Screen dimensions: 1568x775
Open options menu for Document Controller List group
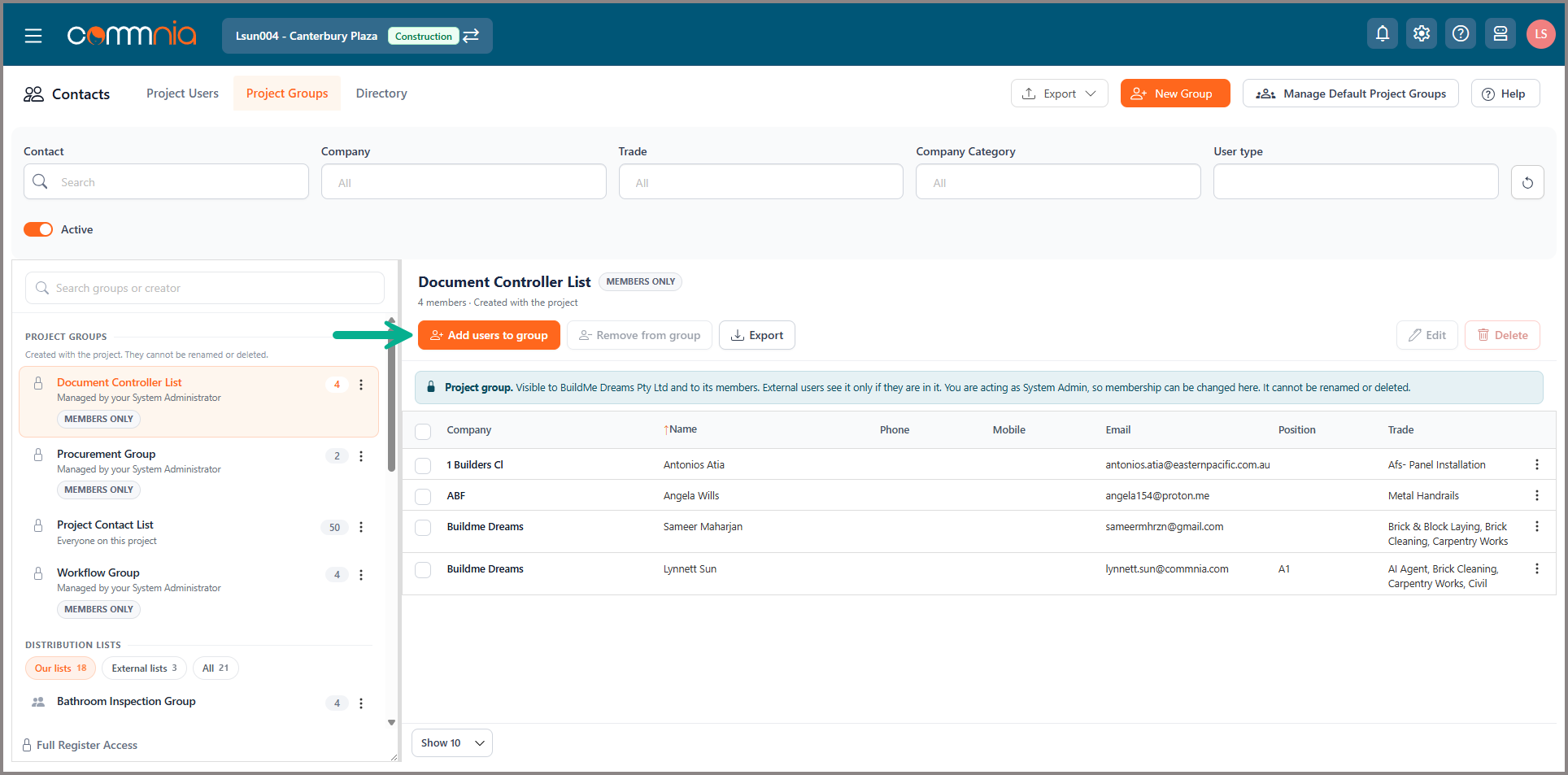pos(361,385)
